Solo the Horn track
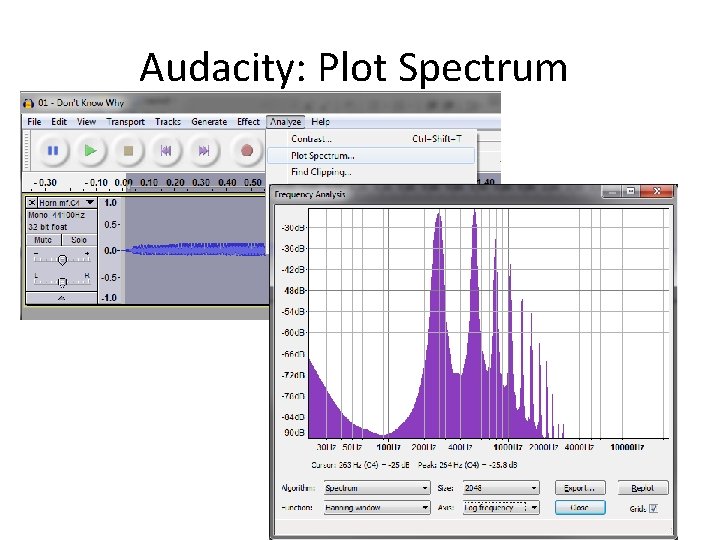 coord(79,240)
